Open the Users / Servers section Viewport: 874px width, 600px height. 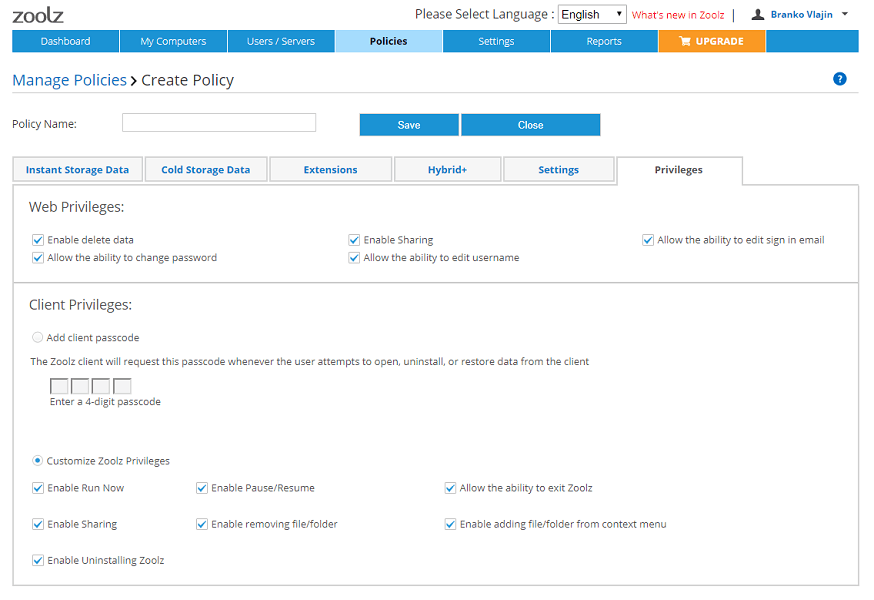(281, 41)
